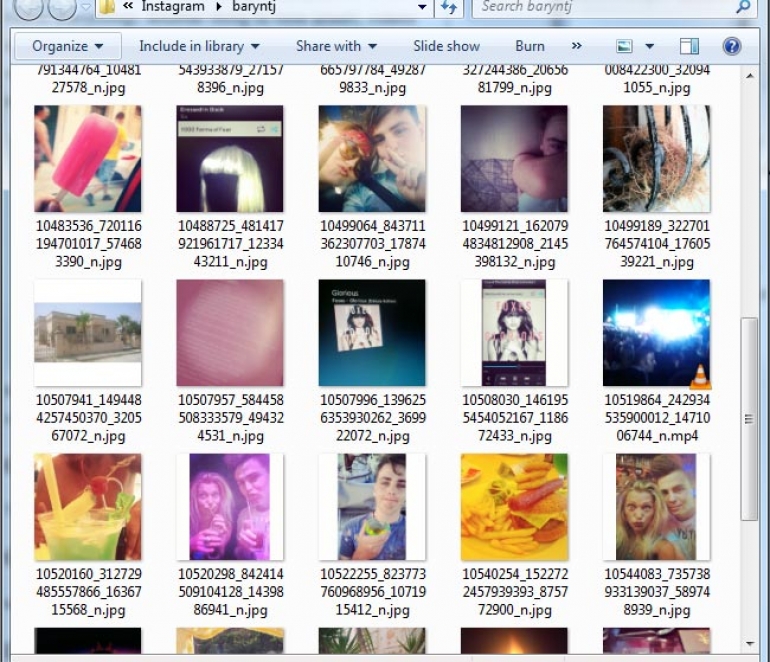This screenshot has width=770, height=662.
Task: Select the blonde wig album thumbnail
Action: [x=230, y=159]
